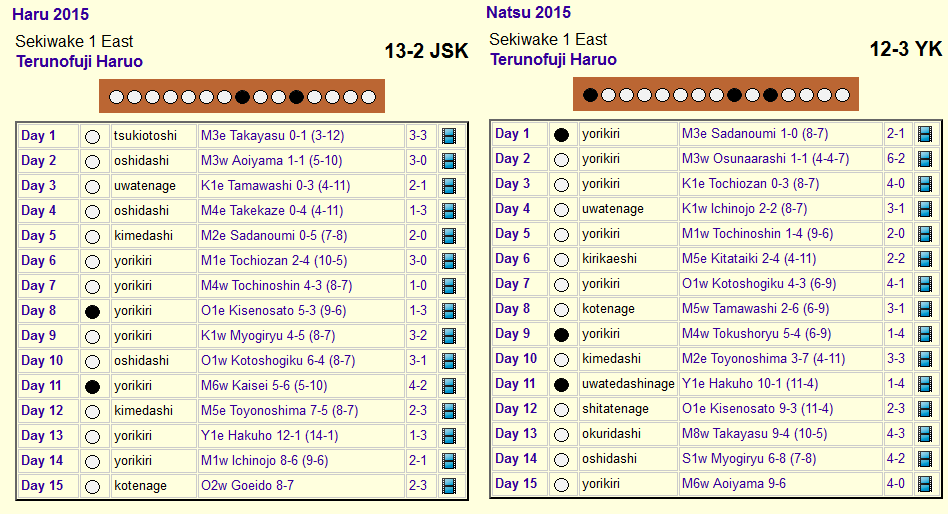Open Haru Day 1 link

point(38,135)
